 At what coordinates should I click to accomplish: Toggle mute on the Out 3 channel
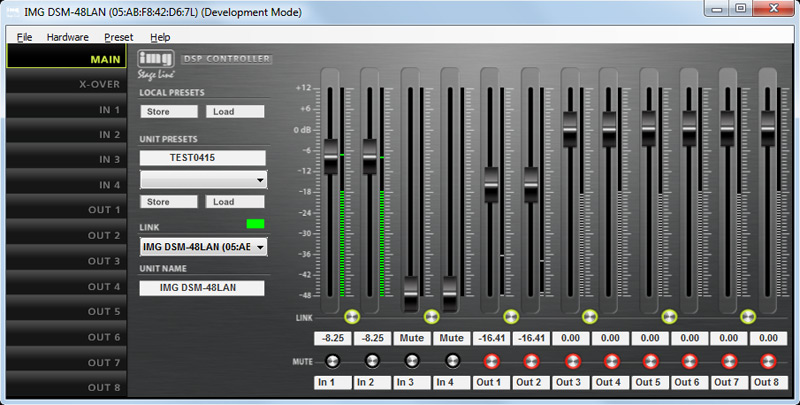[x=570, y=360]
